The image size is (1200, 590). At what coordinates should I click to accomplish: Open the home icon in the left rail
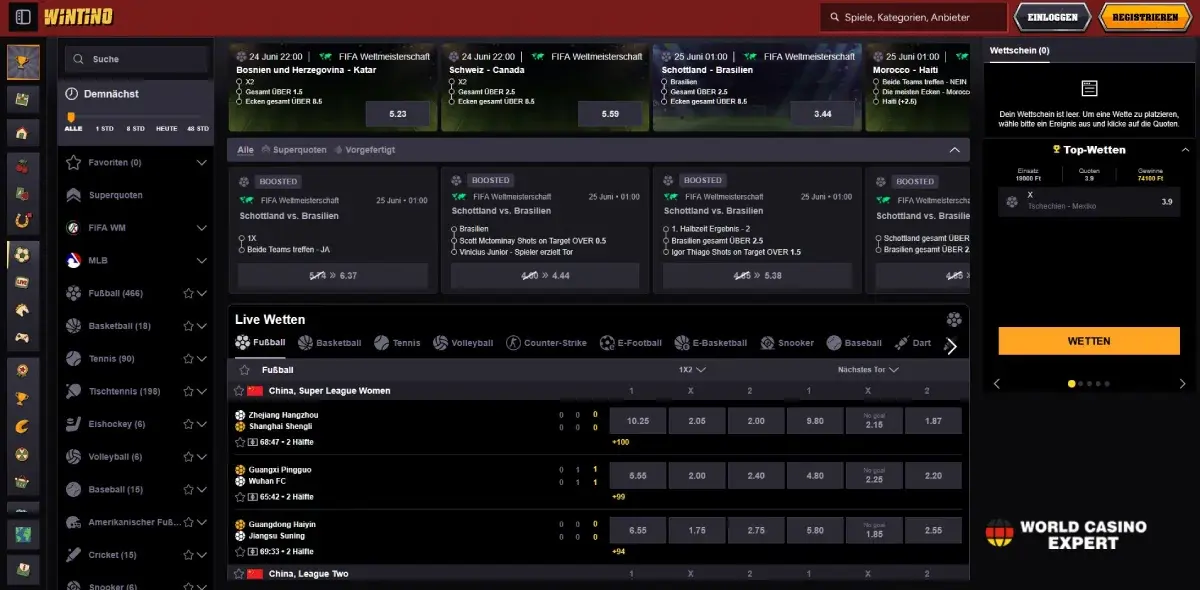(23, 133)
